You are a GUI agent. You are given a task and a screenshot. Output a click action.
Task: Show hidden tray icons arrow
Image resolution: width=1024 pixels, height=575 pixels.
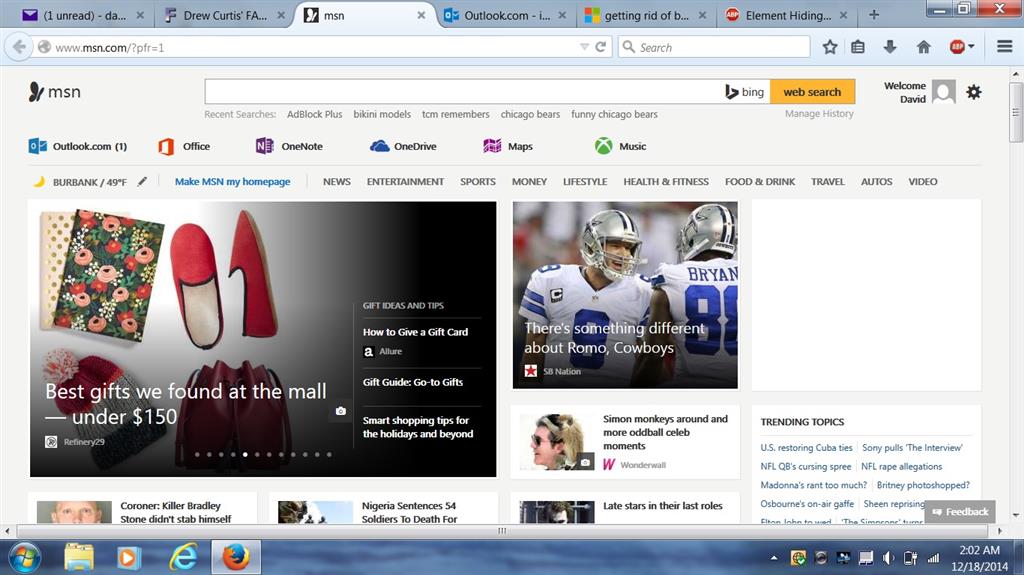point(774,557)
